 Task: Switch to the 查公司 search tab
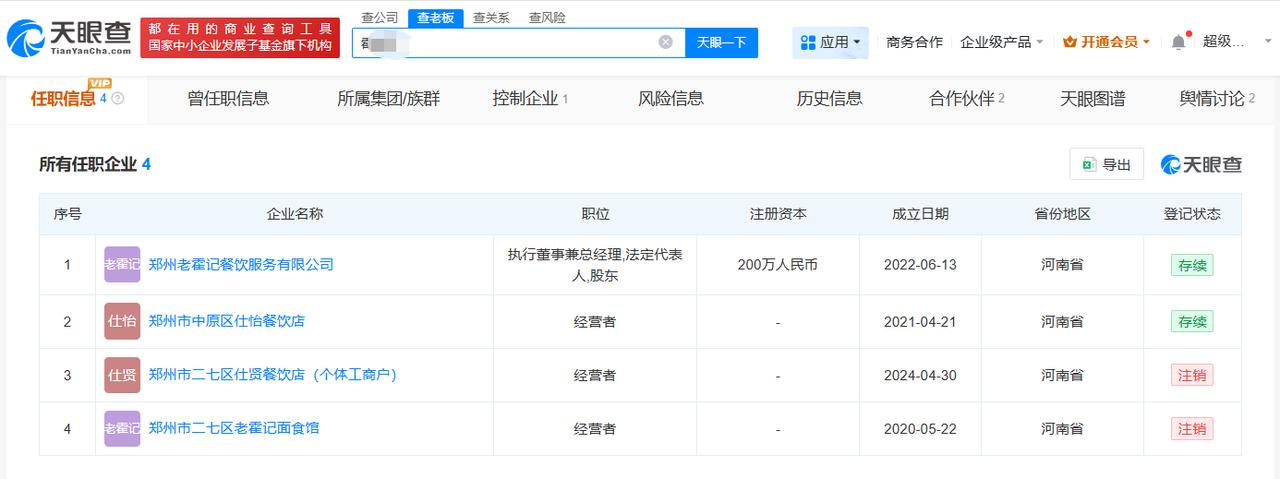coord(379,17)
